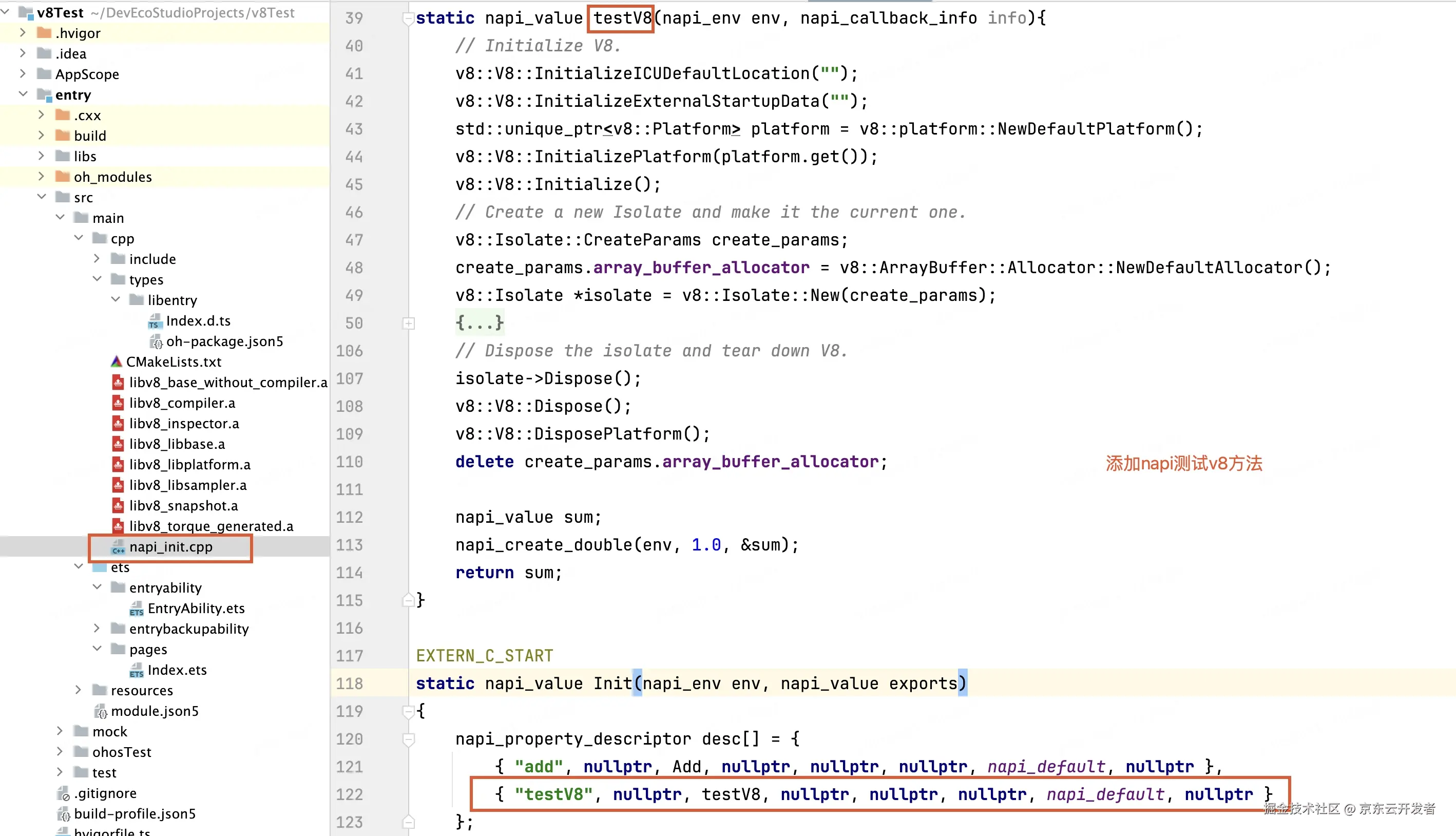Click the .gitignore file icon
Viewport: 1456px width, 836px height.
(63, 793)
